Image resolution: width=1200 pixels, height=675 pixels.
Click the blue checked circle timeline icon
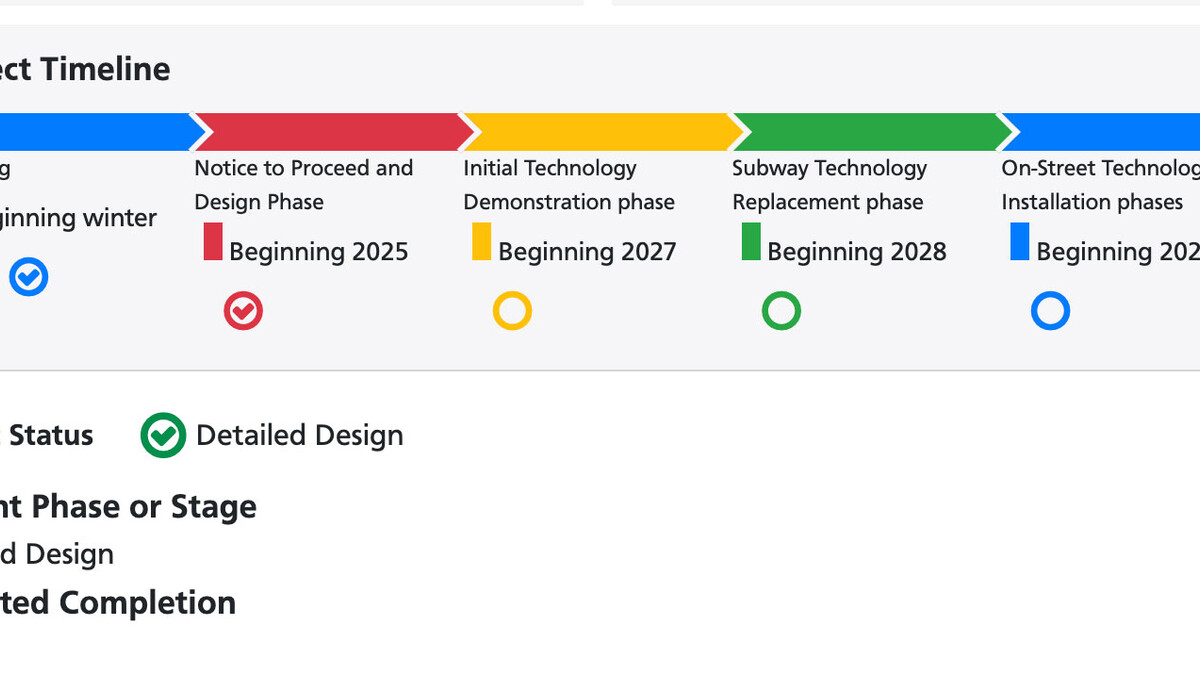(x=29, y=277)
